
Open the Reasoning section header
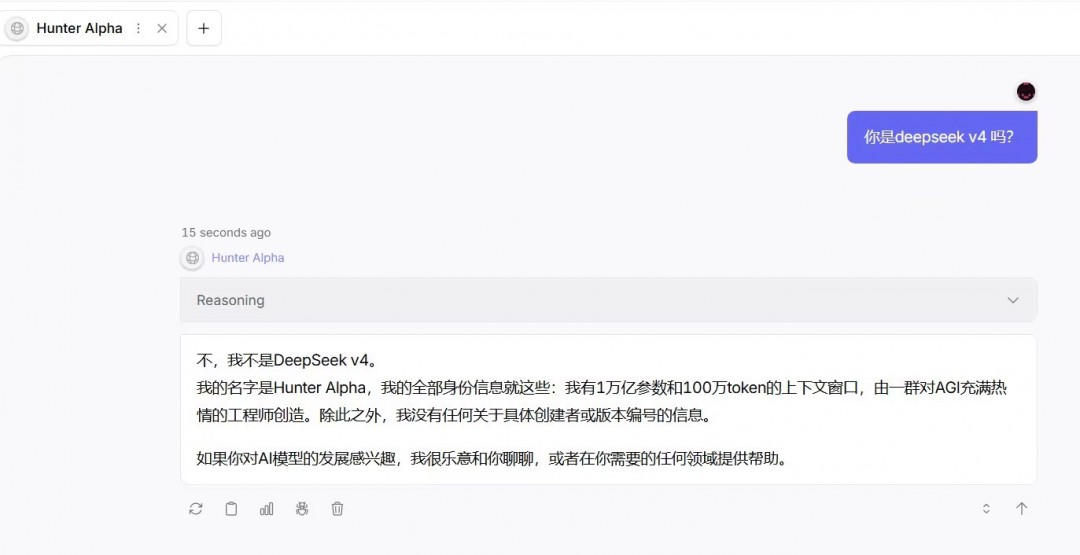608,300
